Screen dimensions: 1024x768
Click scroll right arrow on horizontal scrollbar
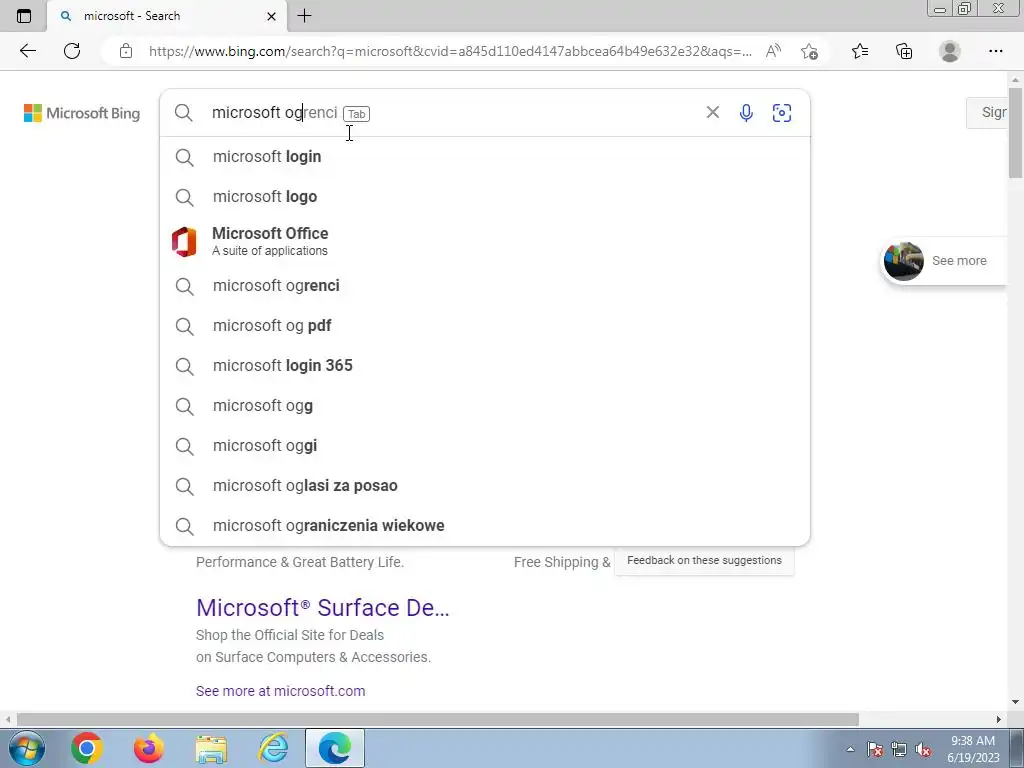999,720
